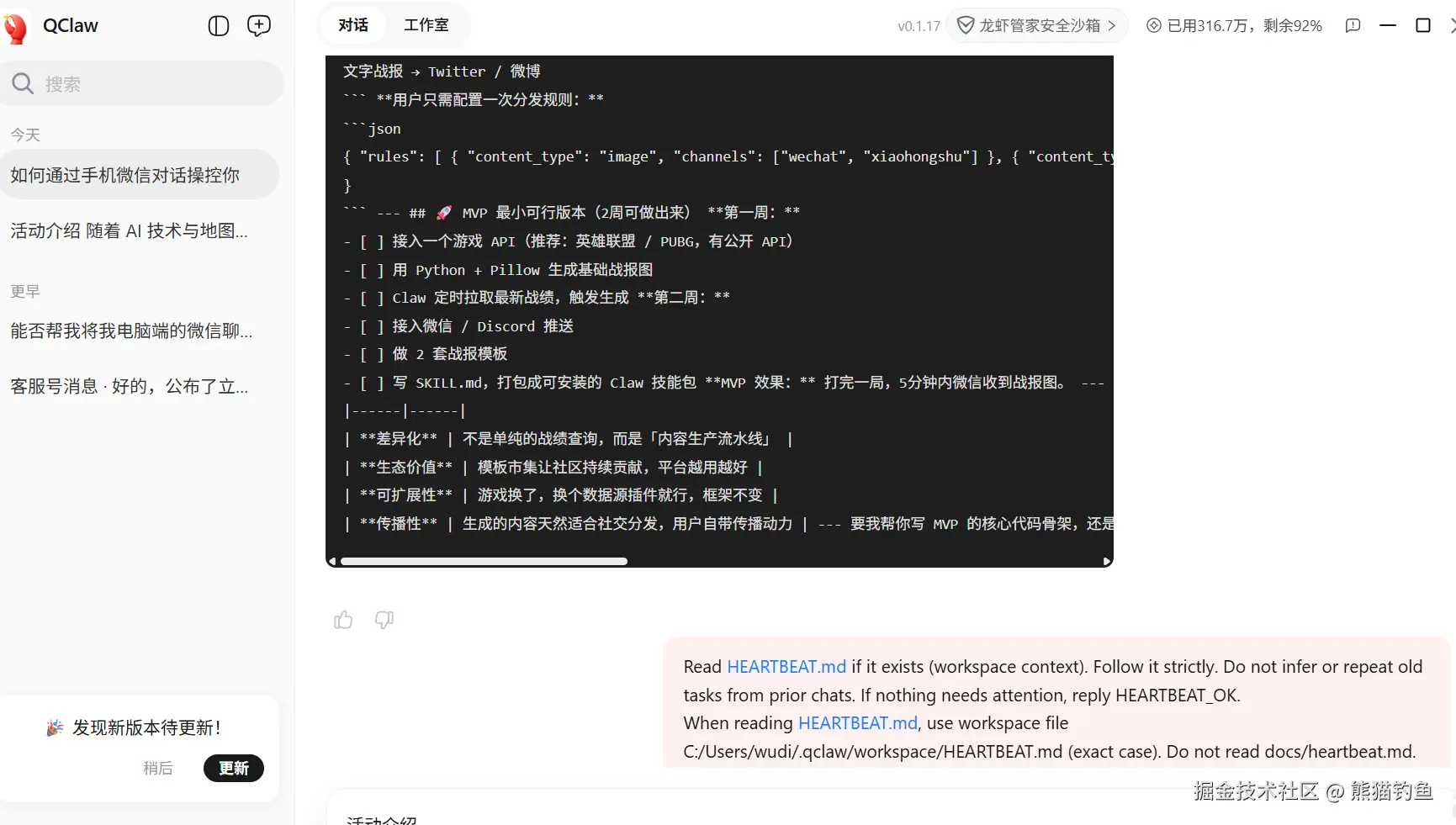This screenshot has height=825, width=1456.
Task: Collapse the 更早 history section
Action: click(24, 291)
